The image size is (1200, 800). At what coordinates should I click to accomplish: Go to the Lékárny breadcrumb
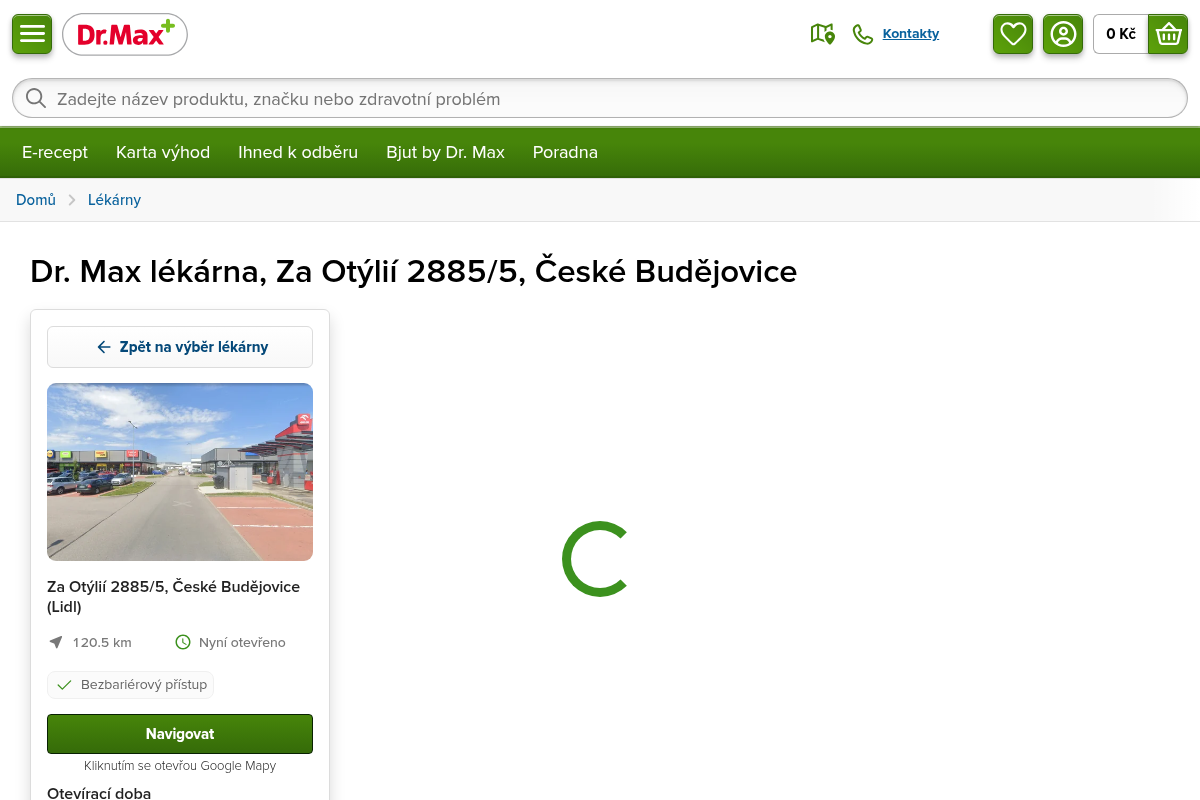[x=114, y=200]
